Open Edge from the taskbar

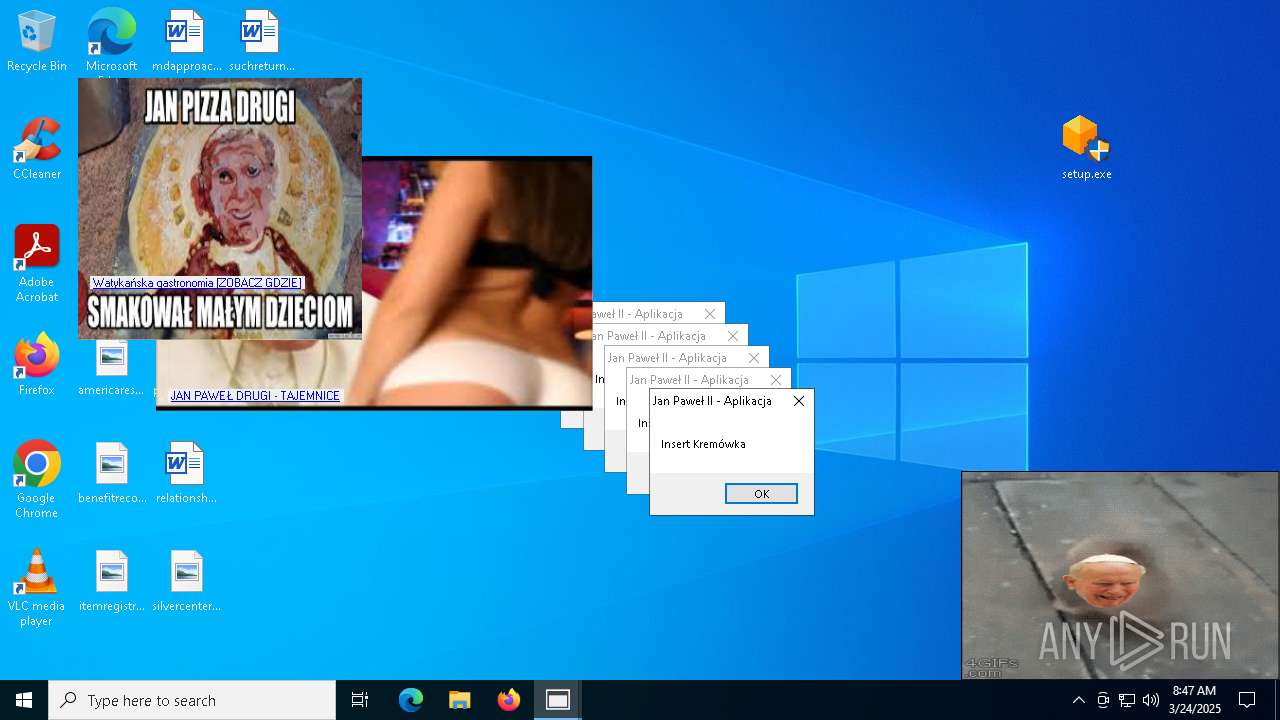[x=411, y=700]
